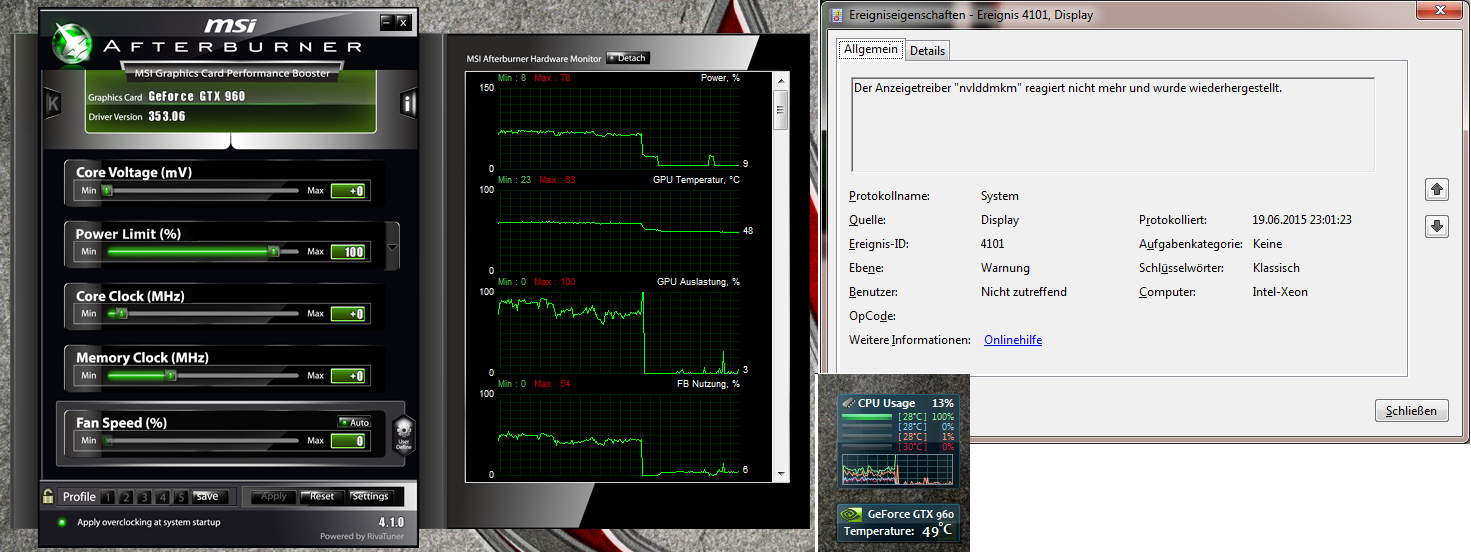Click the CPU usage history graph in gadget
The image size is (1471, 552).
(x=898, y=470)
